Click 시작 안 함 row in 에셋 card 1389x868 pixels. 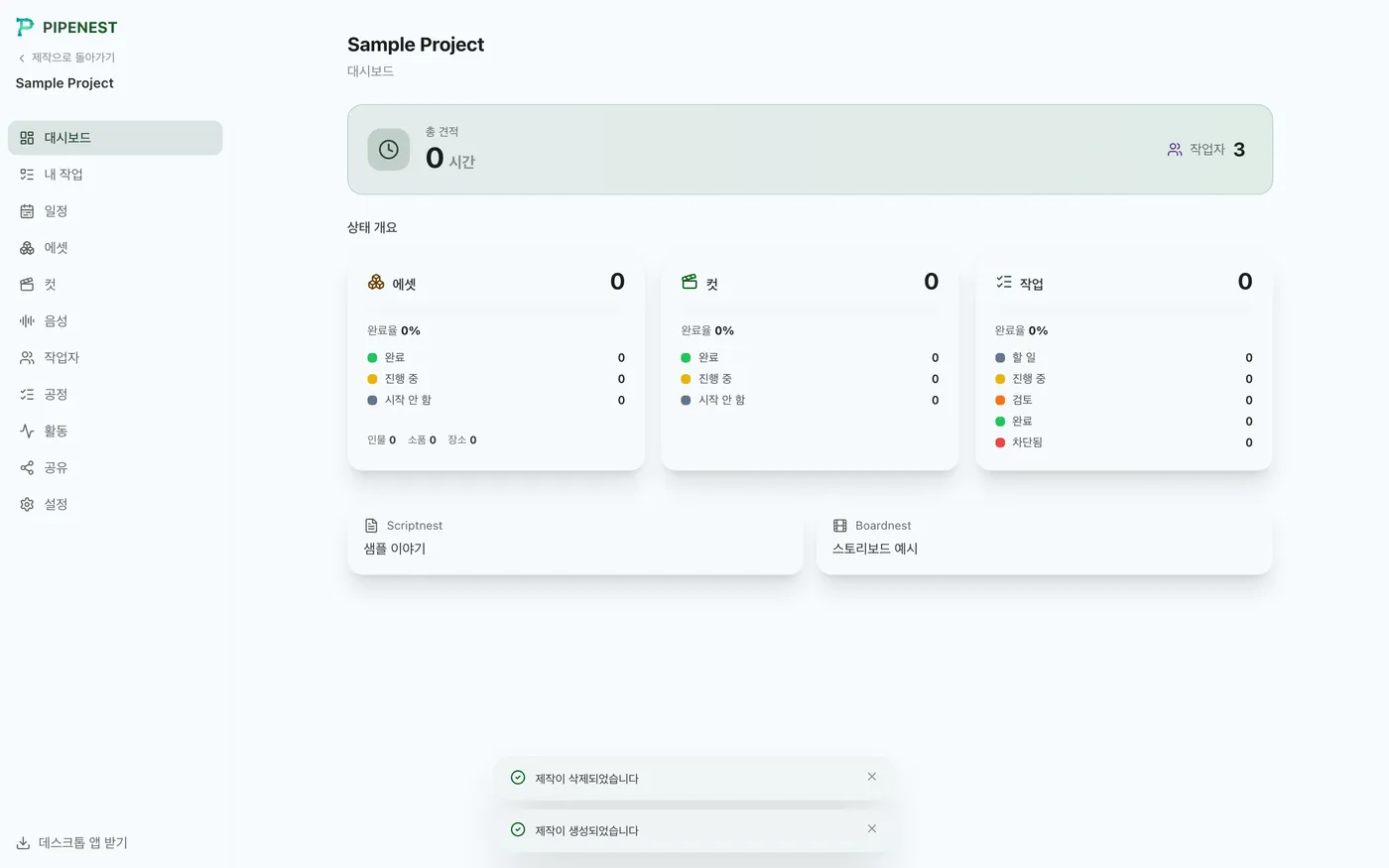pos(496,401)
